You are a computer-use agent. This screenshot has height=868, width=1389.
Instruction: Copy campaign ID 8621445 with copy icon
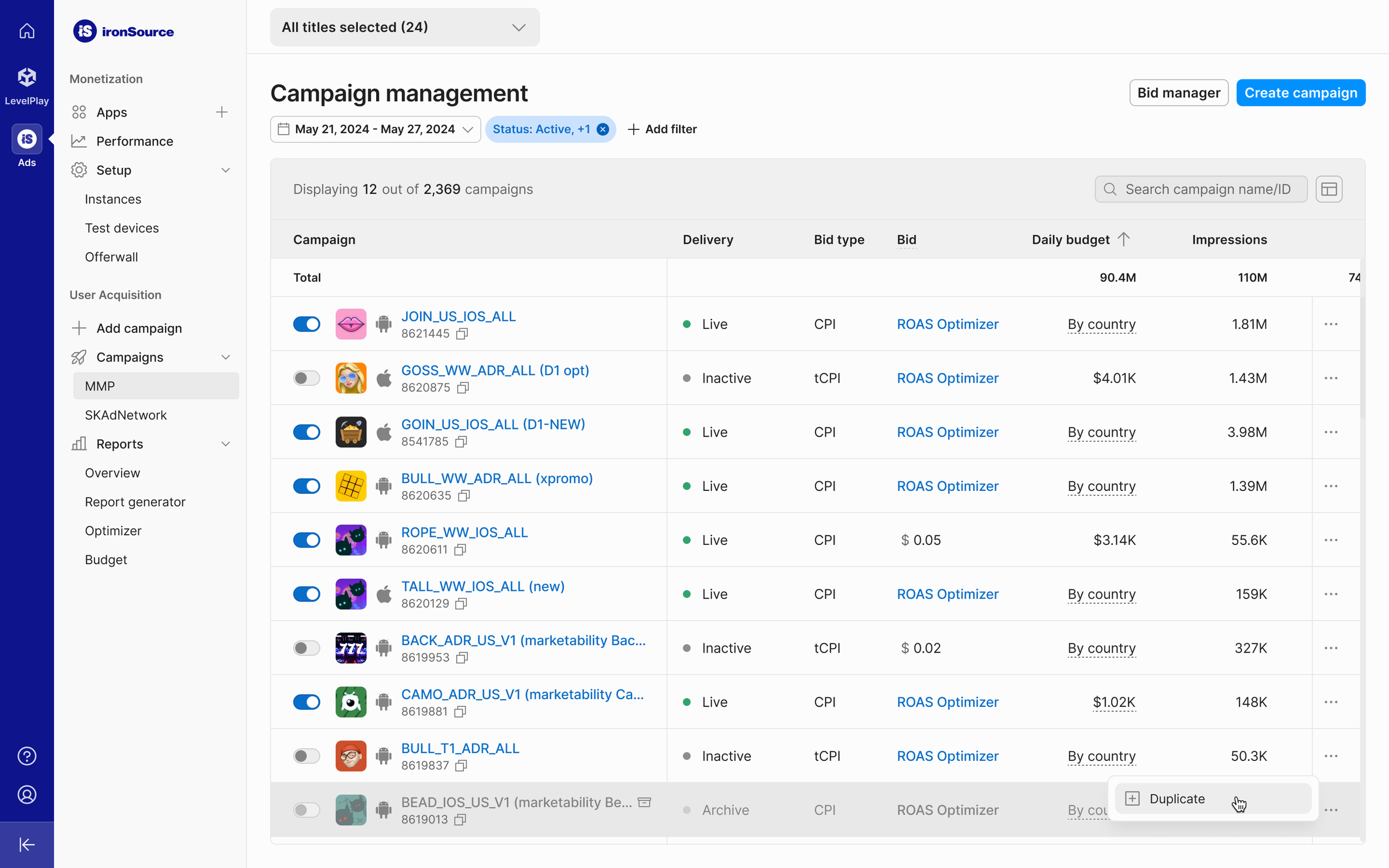point(462,334)
